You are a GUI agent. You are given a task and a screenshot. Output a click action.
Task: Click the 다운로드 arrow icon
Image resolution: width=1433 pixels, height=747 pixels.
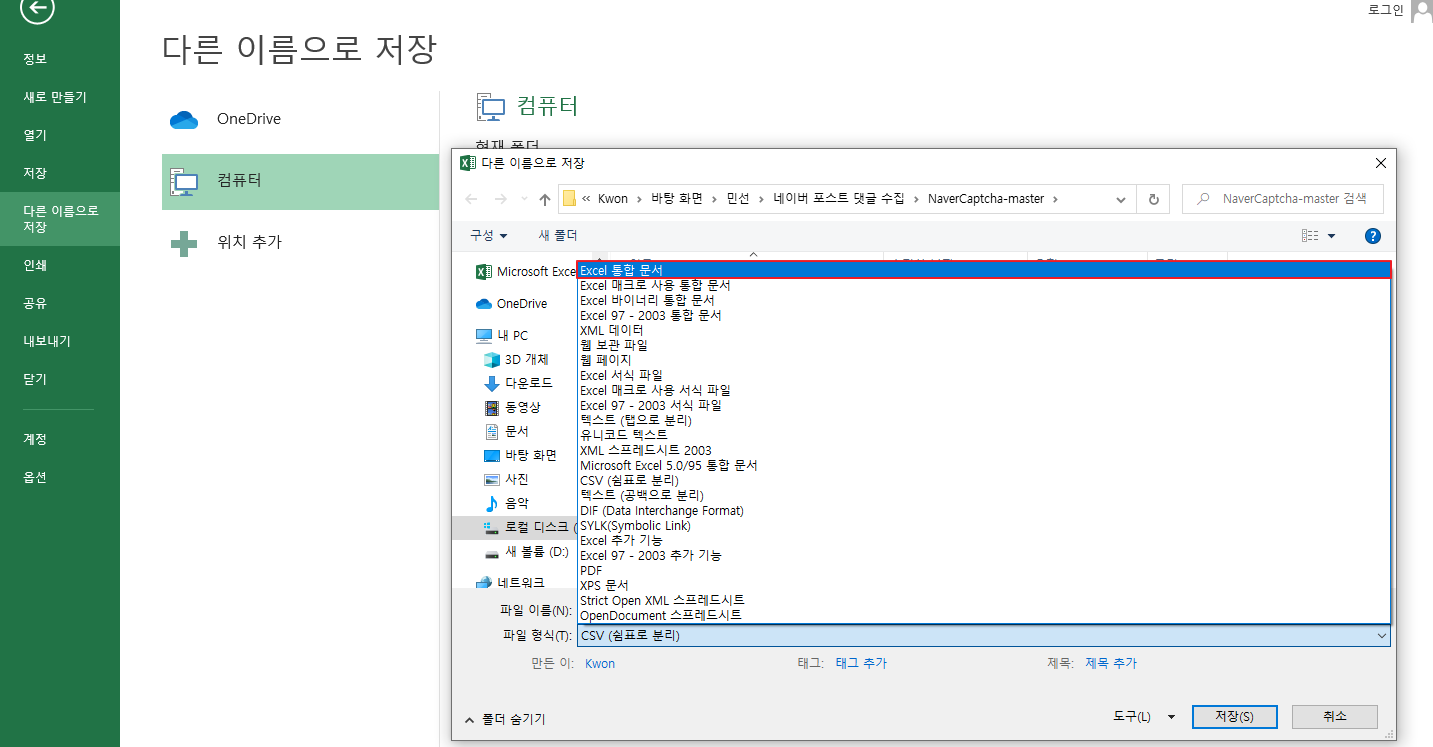coord(491,383)
